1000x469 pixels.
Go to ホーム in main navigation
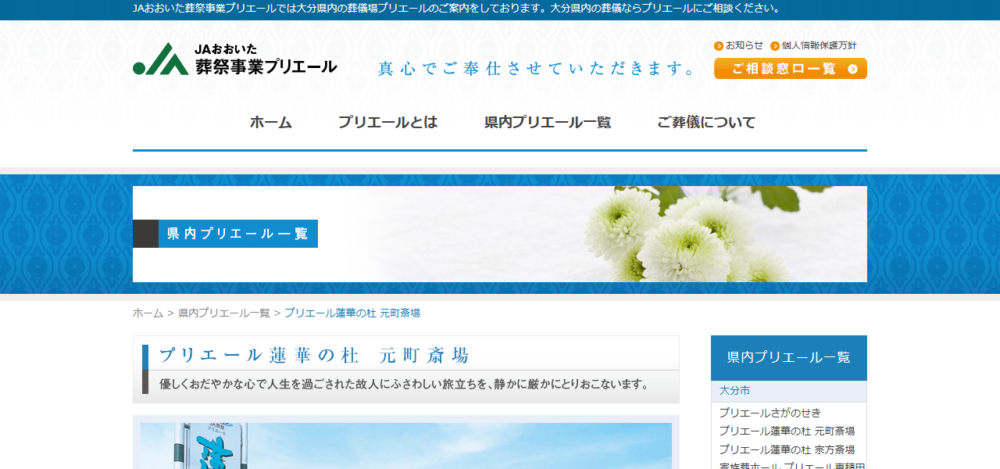coord(271,123)
